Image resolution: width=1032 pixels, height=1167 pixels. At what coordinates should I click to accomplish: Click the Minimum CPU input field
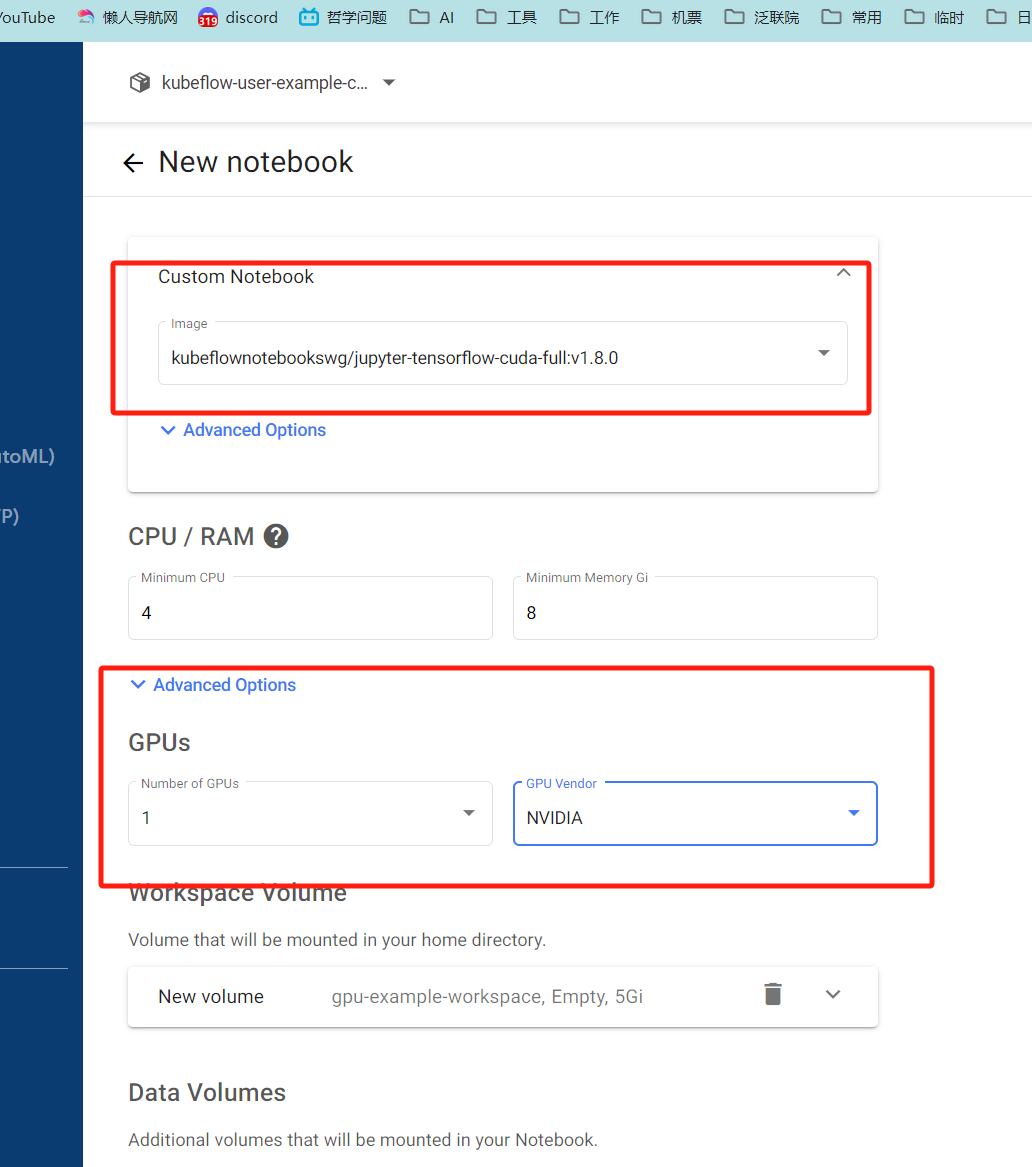coord(310,608)
